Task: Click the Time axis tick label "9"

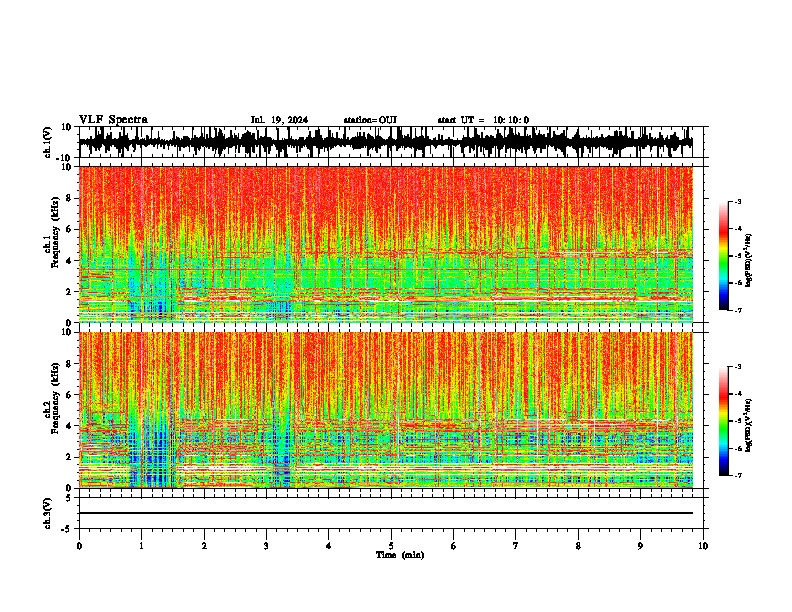Action: pos(640,546)
